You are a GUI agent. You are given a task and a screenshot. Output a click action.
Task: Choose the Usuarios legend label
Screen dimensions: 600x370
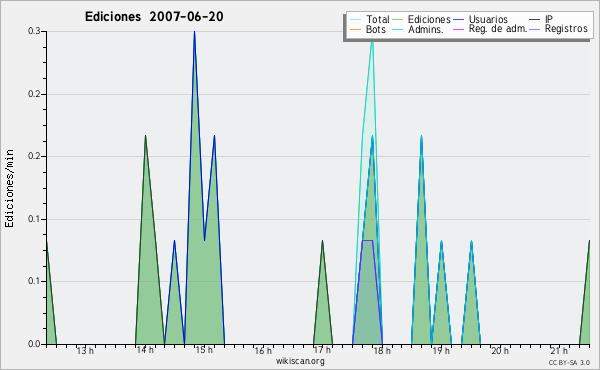[x=488, y=19]
